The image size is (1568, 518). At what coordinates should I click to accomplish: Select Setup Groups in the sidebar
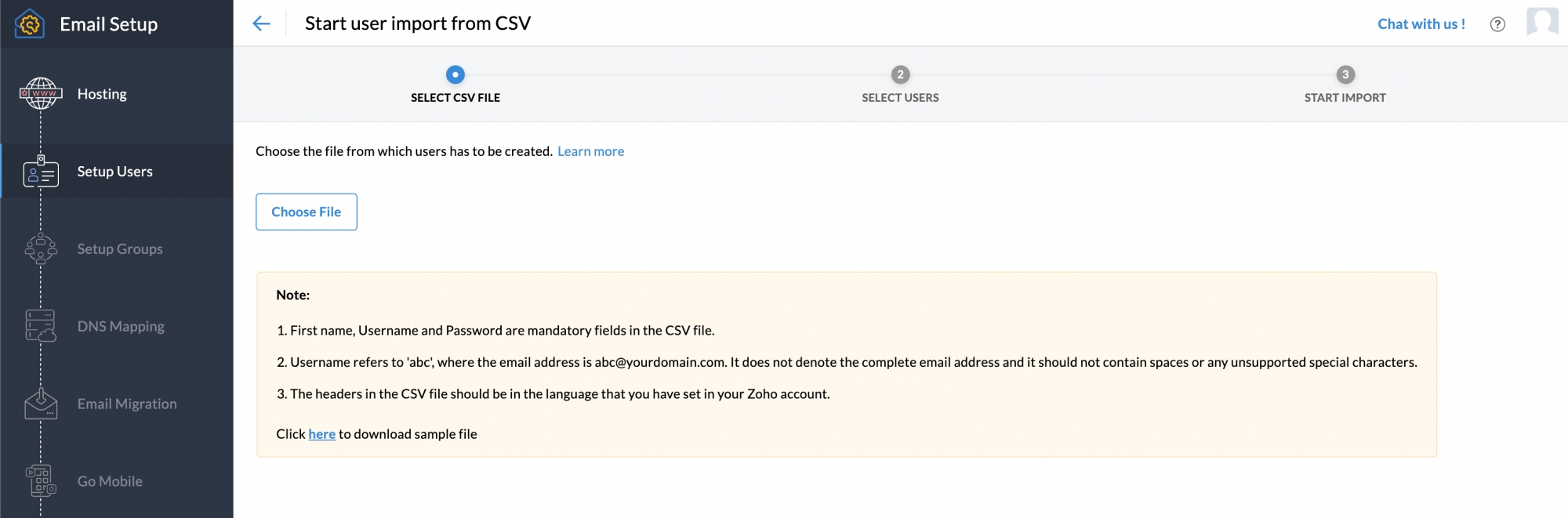click(x=120, y=249)
